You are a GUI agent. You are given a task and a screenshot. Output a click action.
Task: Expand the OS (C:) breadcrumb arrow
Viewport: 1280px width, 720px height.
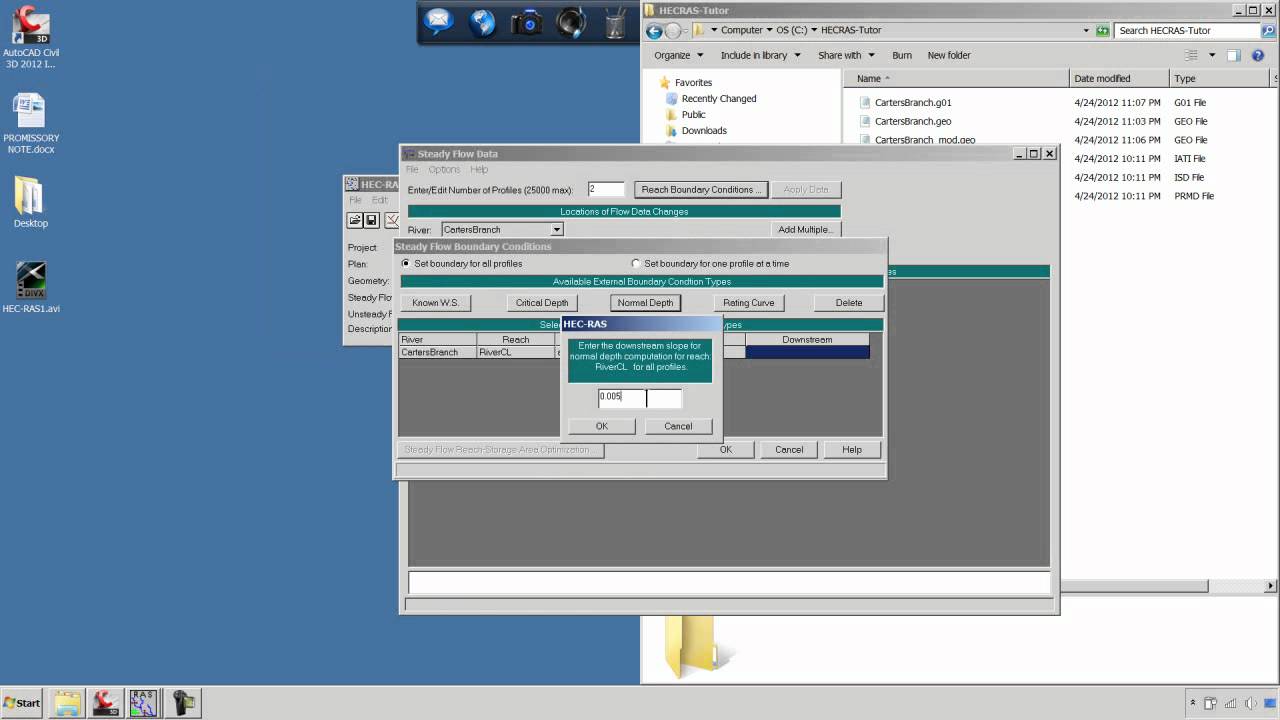814,31
